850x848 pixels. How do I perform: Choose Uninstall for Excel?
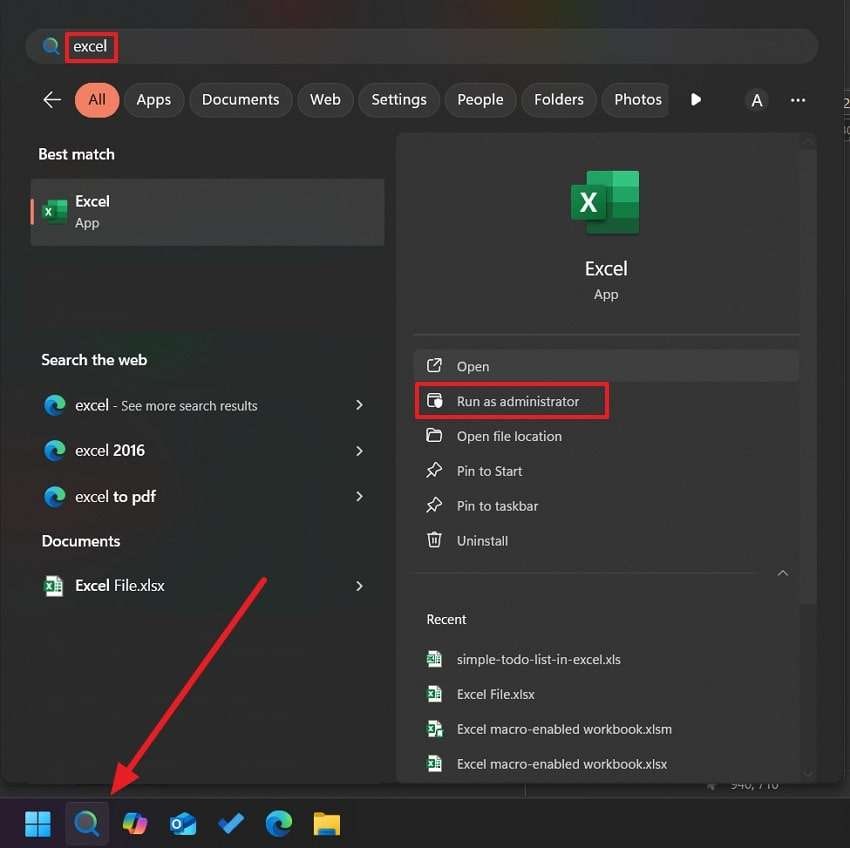coord(606,540)
